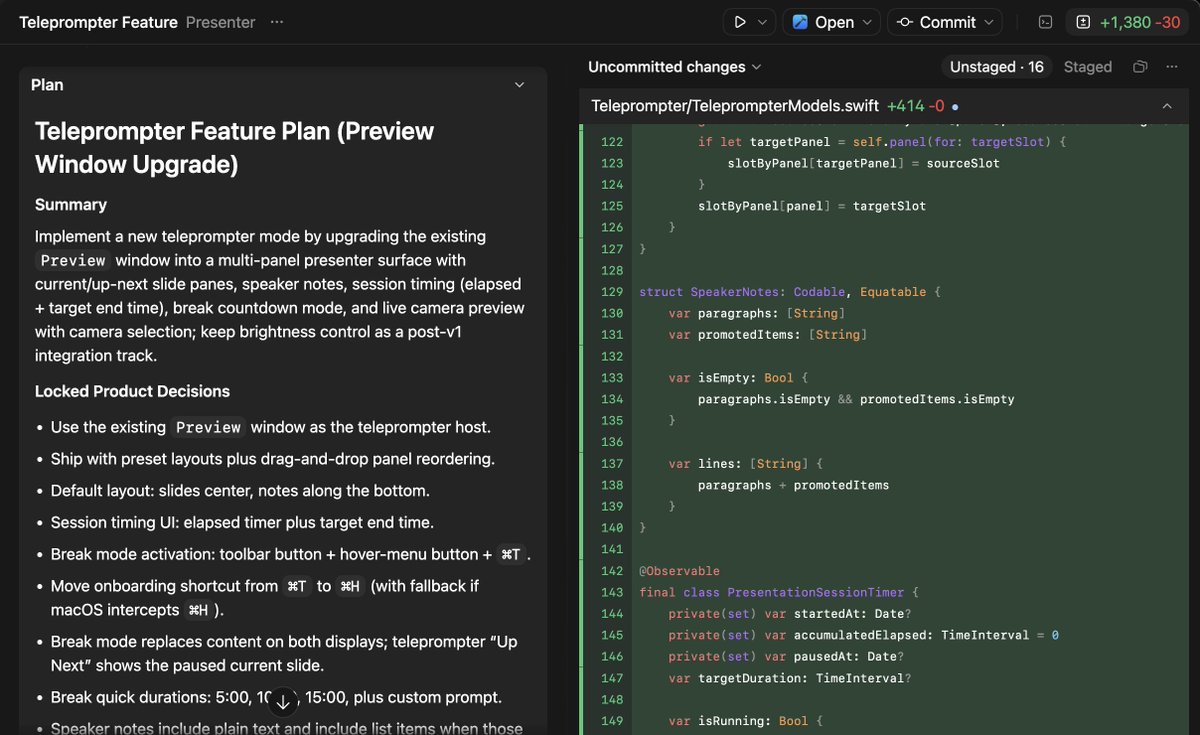Click the Presenter label in the header

pos(220,22)
